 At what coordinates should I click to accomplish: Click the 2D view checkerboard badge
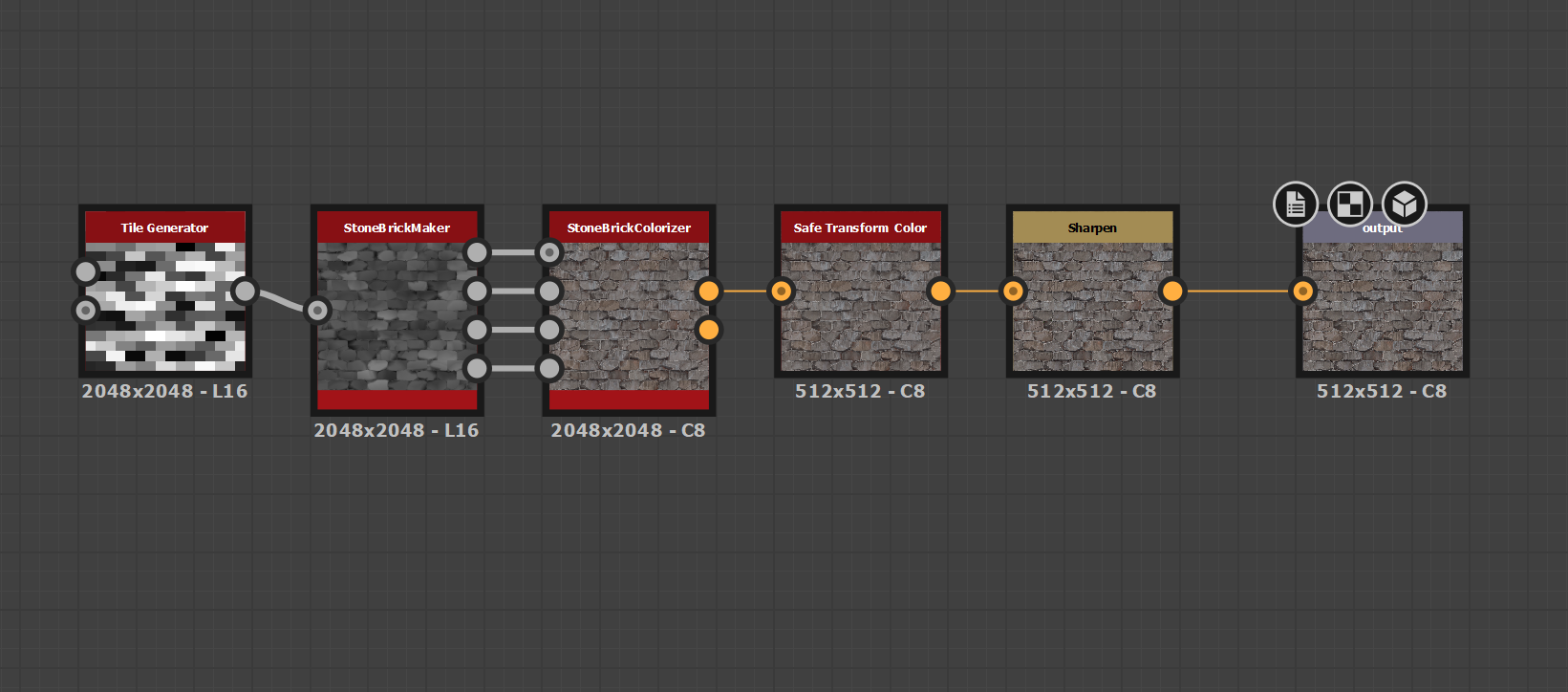(1349, 204)
